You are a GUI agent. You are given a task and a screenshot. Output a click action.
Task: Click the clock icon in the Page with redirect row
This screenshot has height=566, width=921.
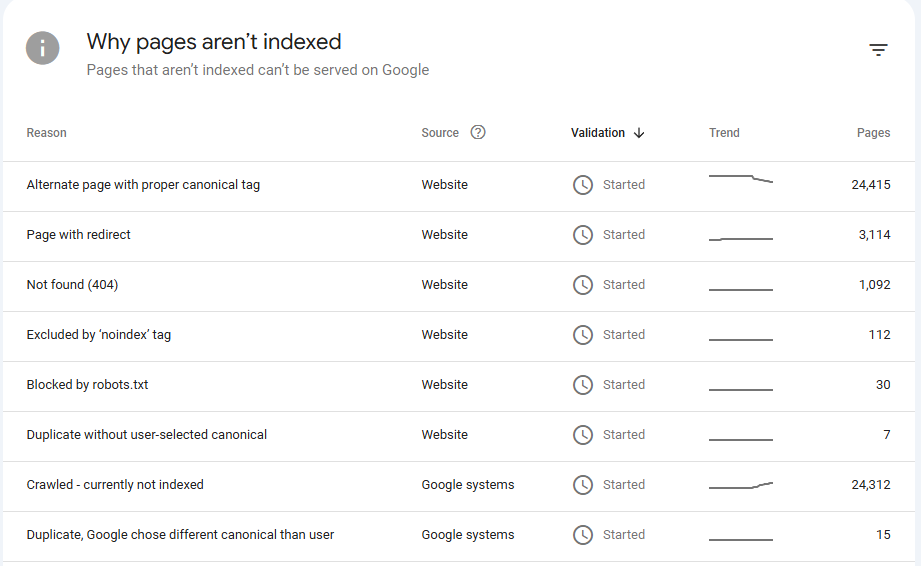583,235
